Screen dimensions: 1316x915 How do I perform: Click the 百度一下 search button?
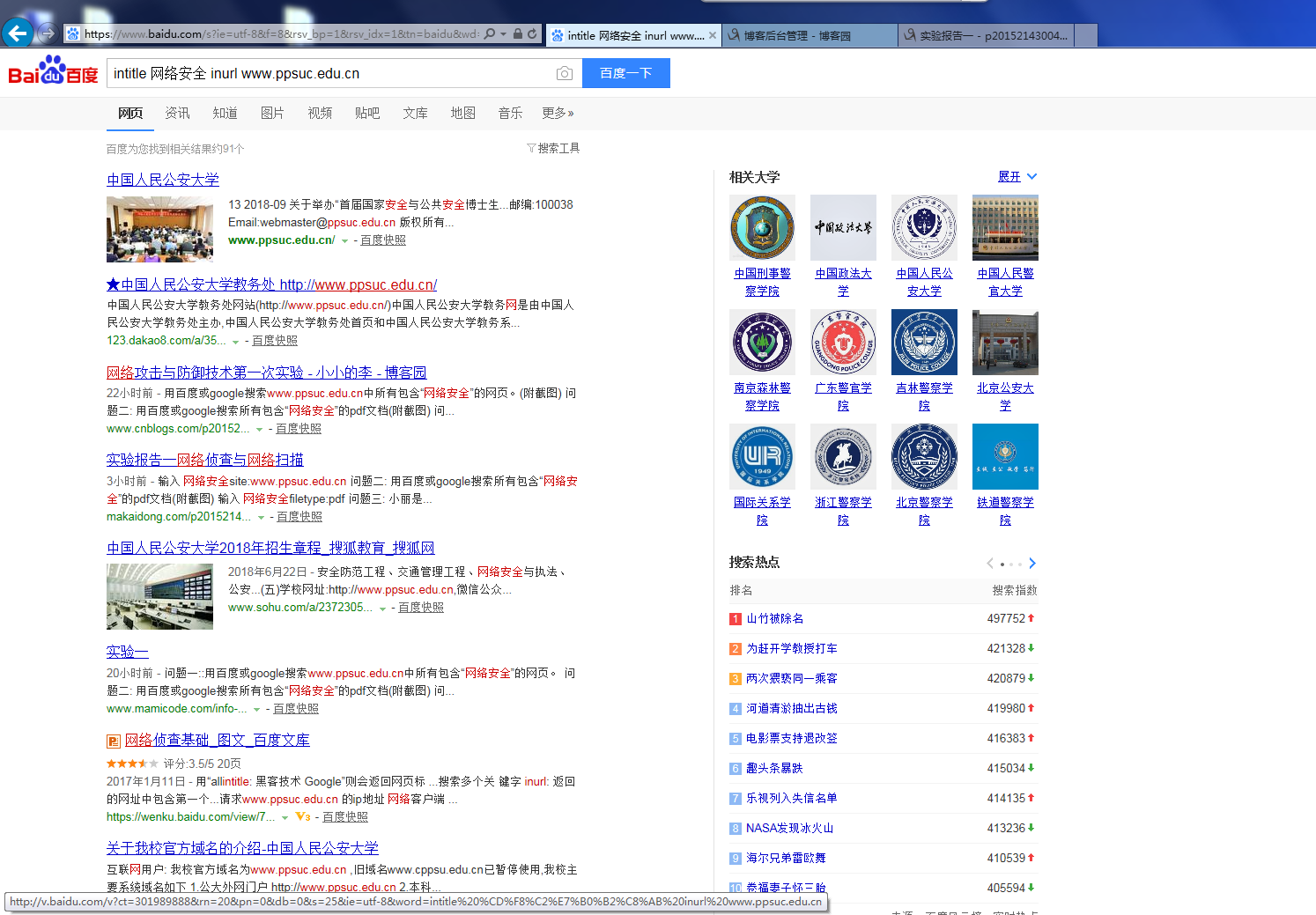pos(626,73)
